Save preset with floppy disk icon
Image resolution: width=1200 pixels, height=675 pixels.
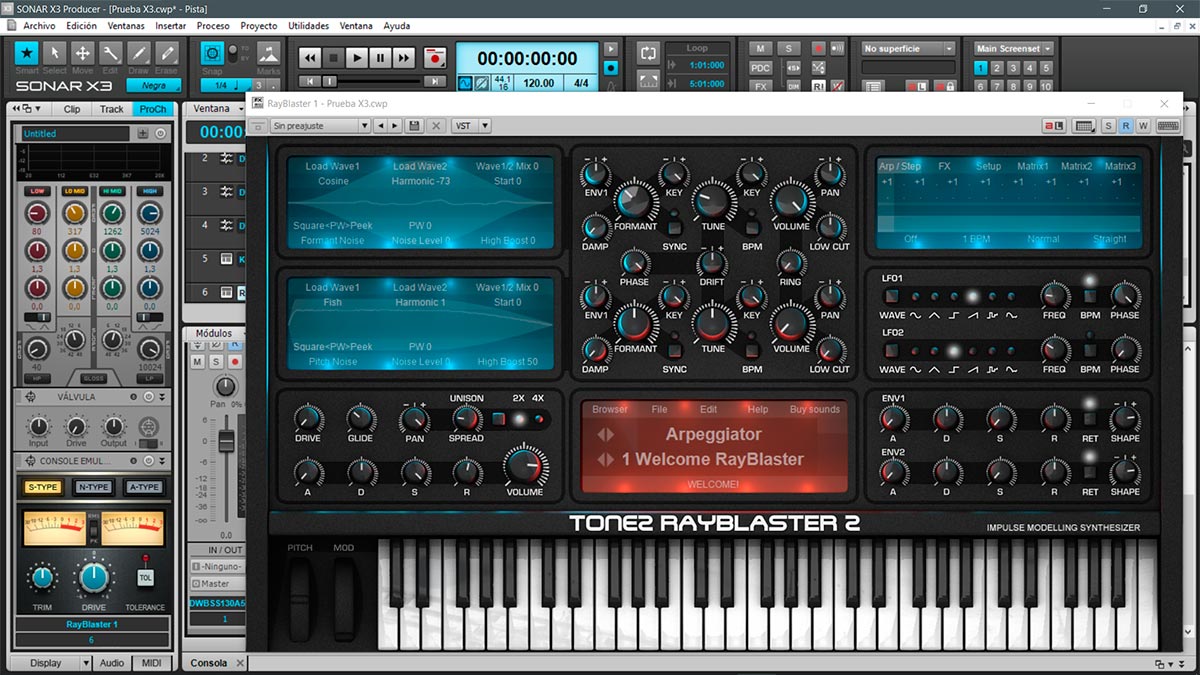(x=414, y=126)
